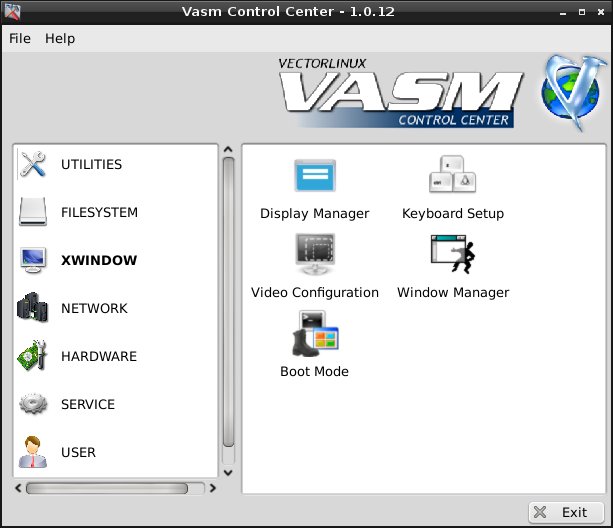The width and height of the screenshot is (613, 528).
Task: Click the Network servers icon
Action: click(33, 308)
